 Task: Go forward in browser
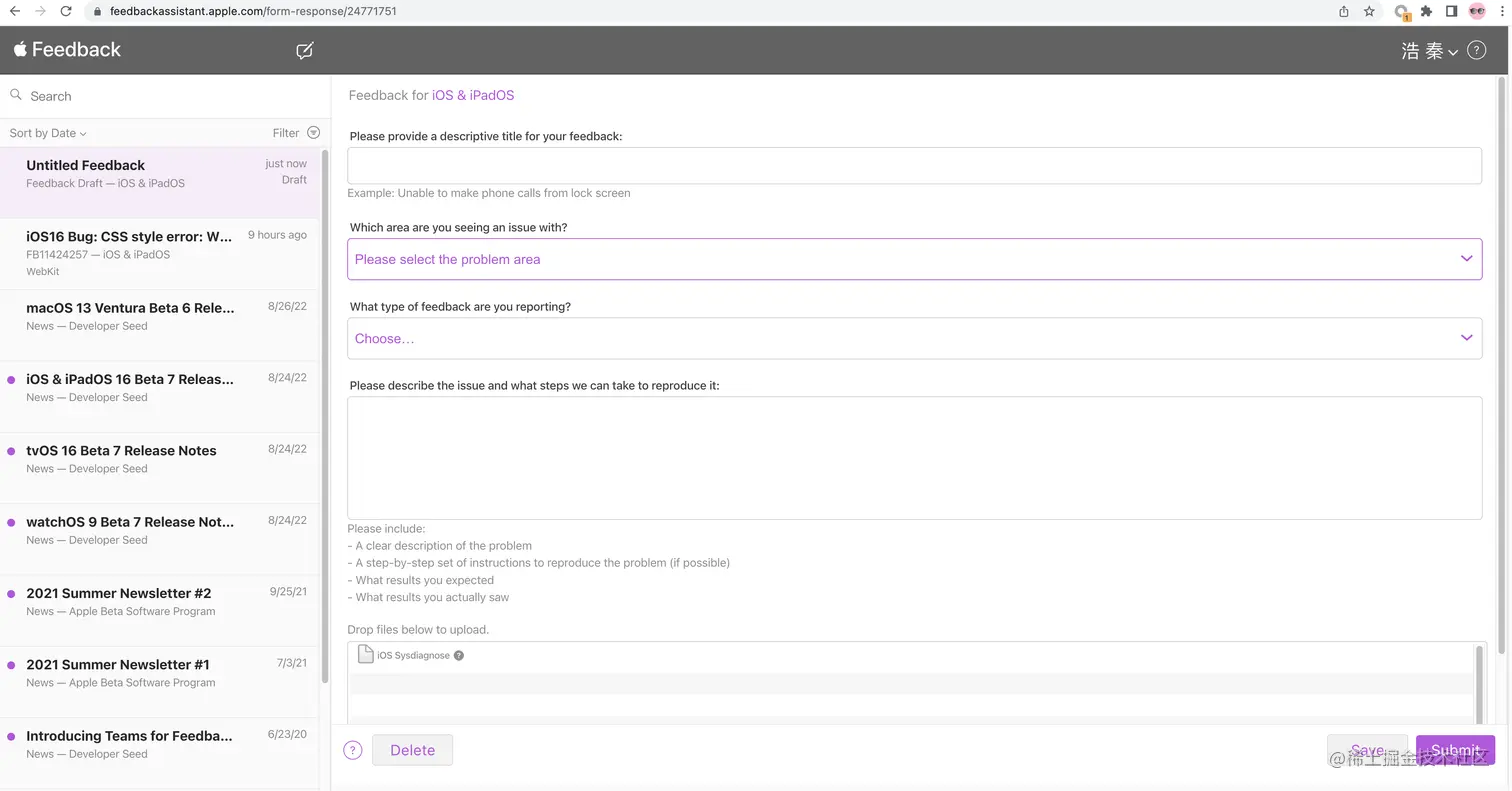(x=40, y=11)
